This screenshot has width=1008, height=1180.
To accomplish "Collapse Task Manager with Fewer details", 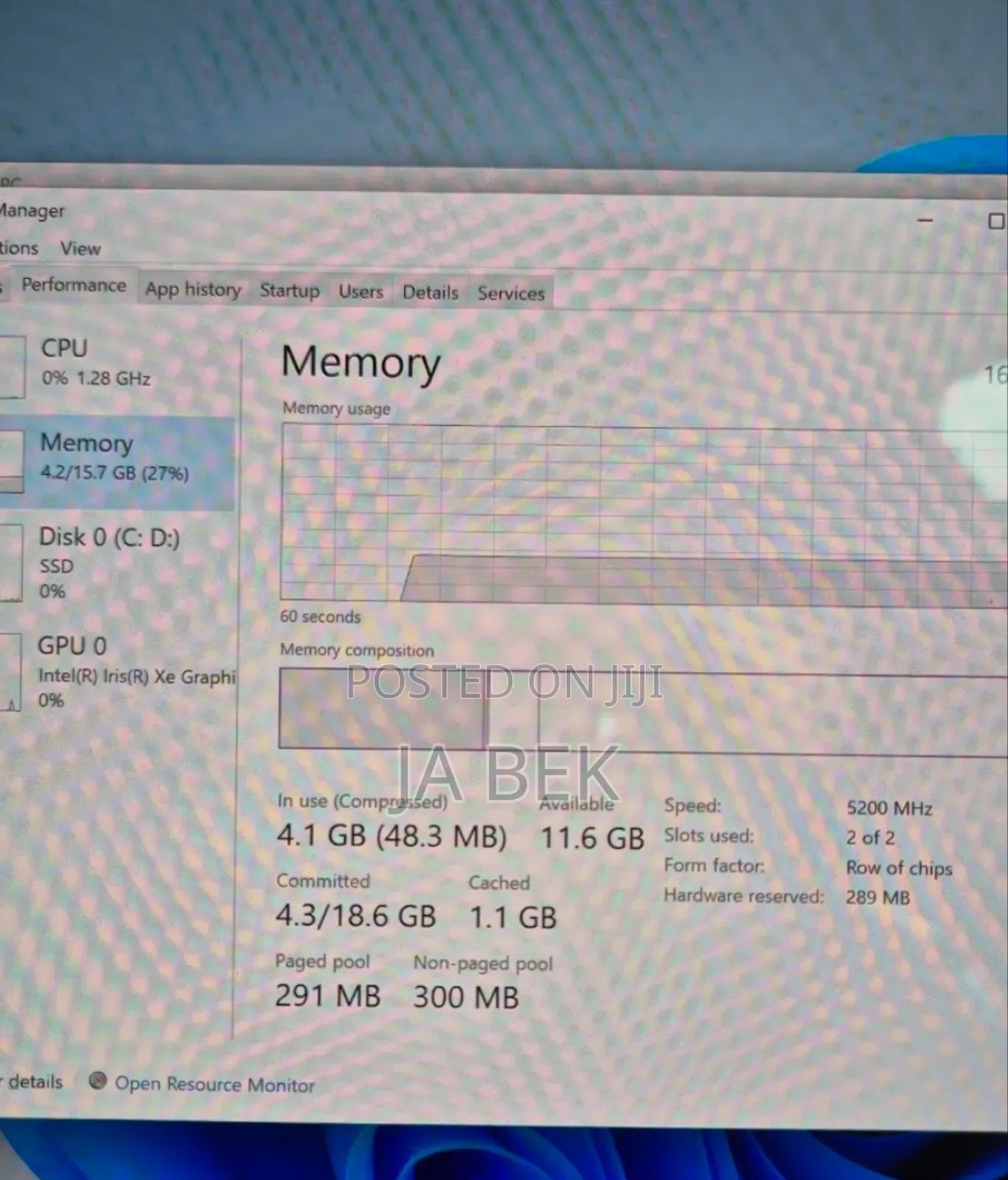I will tap(33, 1081).
